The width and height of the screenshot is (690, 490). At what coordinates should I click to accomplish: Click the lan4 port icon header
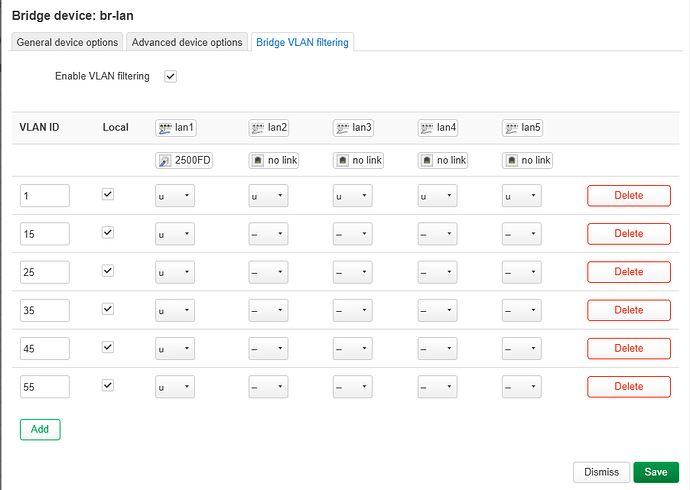click(438, 128)
